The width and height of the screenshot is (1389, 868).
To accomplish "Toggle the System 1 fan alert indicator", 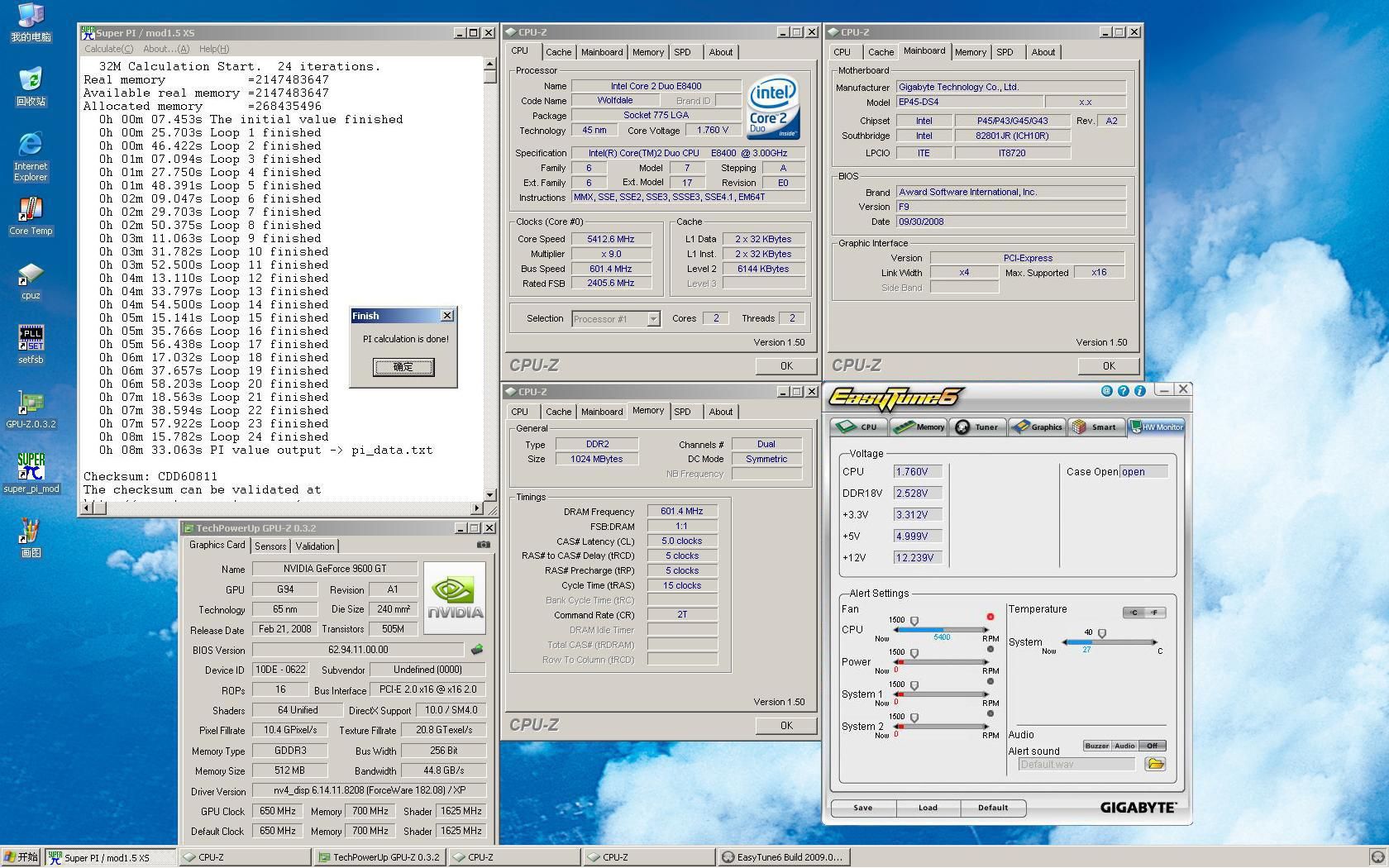I will (990, 681).
